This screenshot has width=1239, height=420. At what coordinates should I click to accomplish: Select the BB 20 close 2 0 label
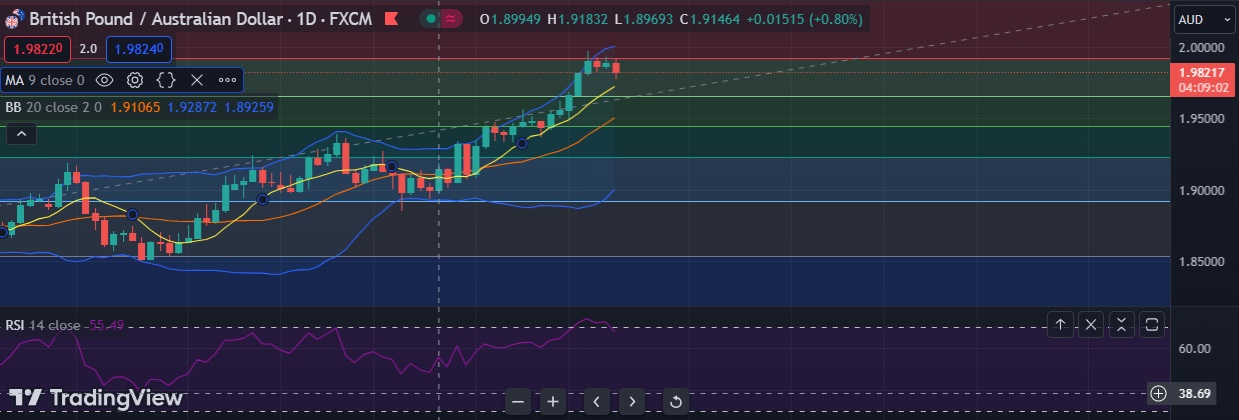pyautogui.click(x=53, y=107)
